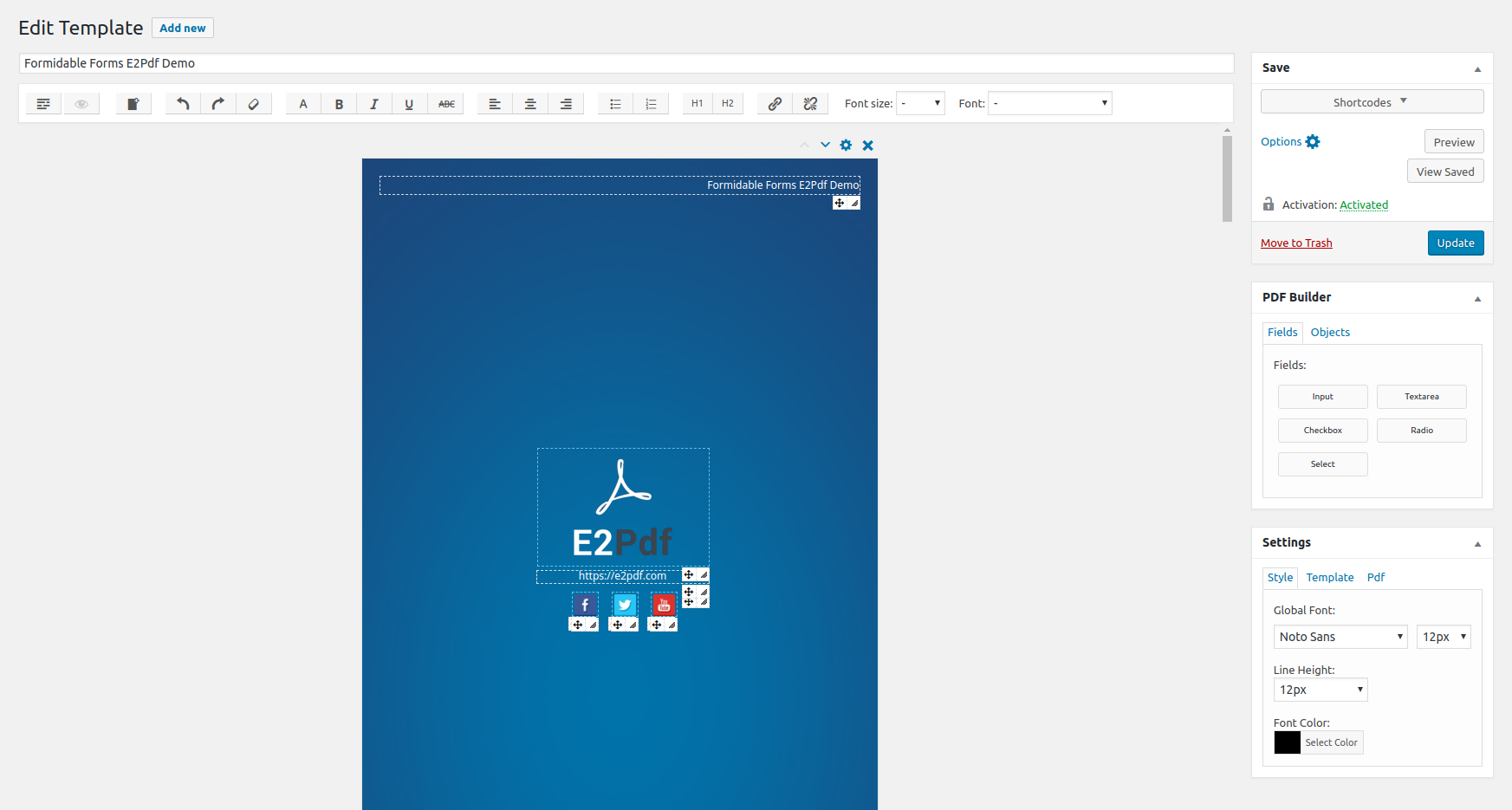Click the template title input field
Screen dimensions: 1512x810
click(x=626, y=63)
